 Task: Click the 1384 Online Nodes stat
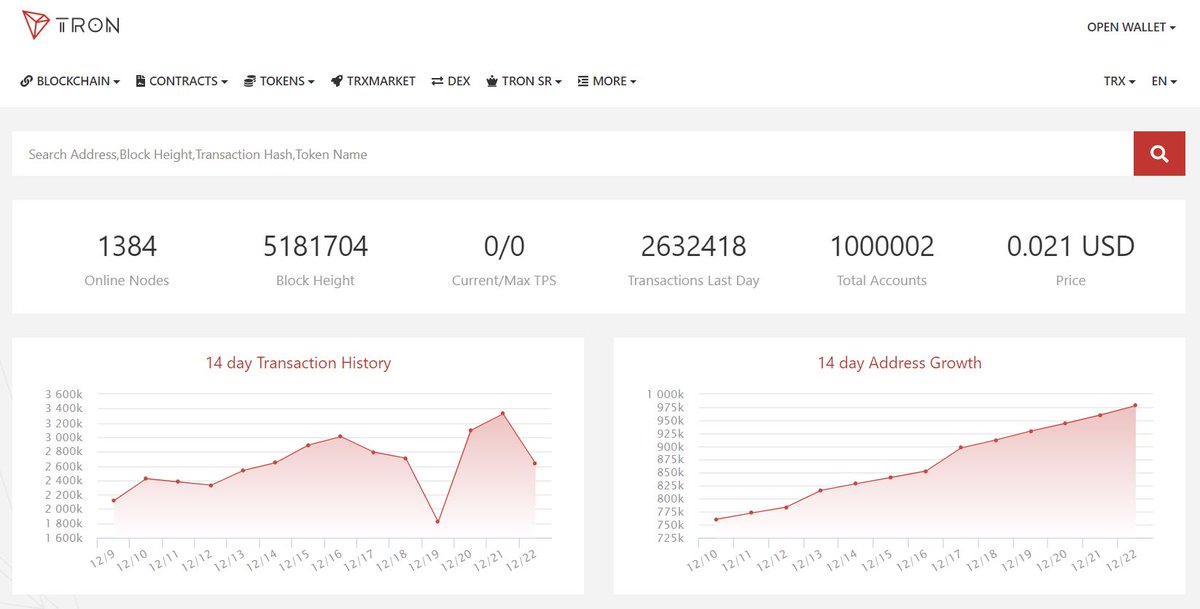127,258
